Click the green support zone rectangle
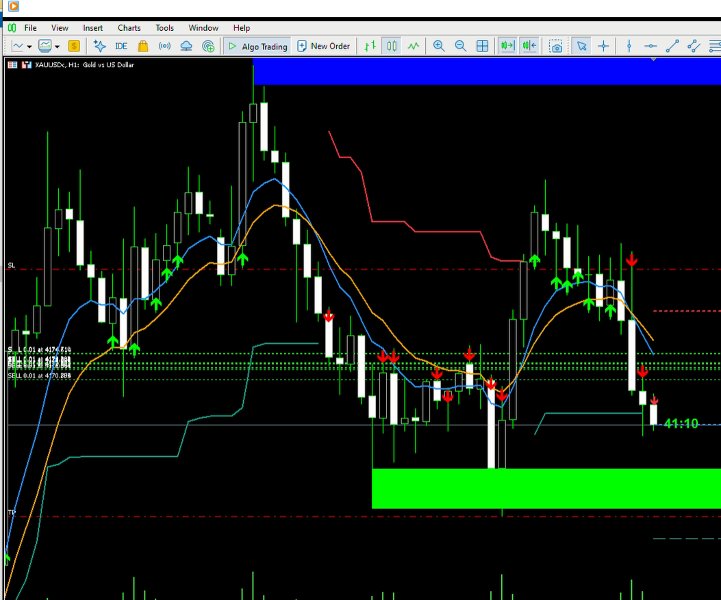 click(x=546, y=489)
